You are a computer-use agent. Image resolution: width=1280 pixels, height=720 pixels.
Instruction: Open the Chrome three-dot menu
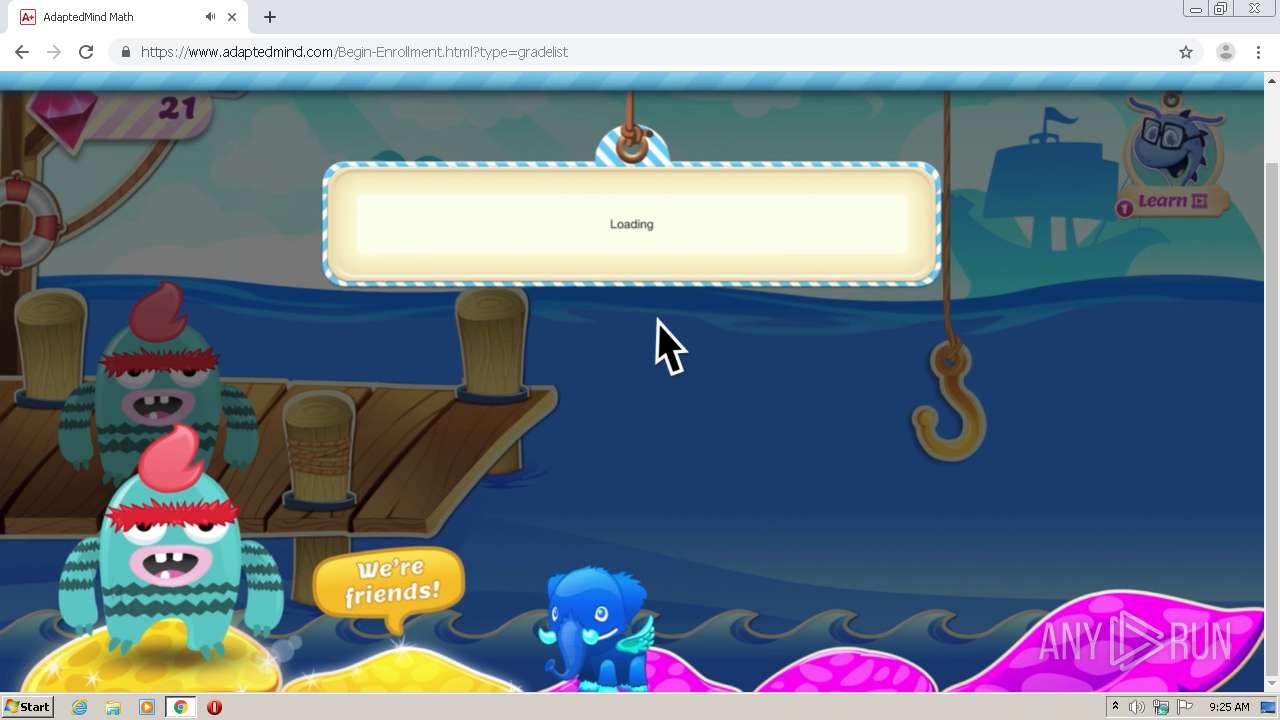1258,52
